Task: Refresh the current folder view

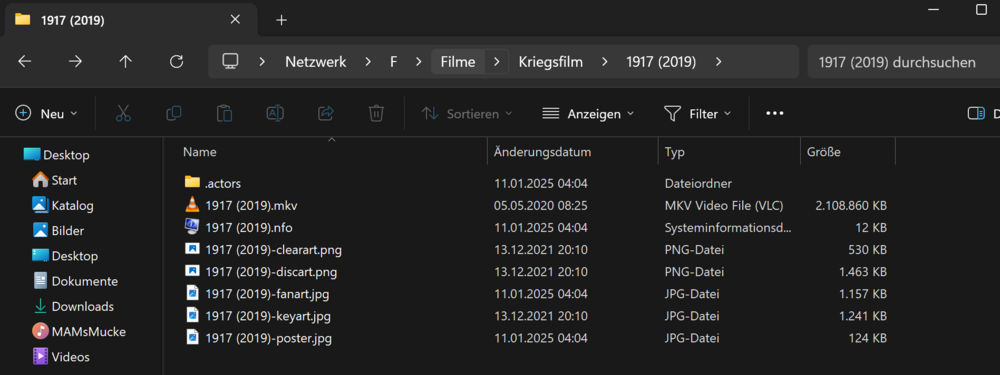Action: click(177, 62)
